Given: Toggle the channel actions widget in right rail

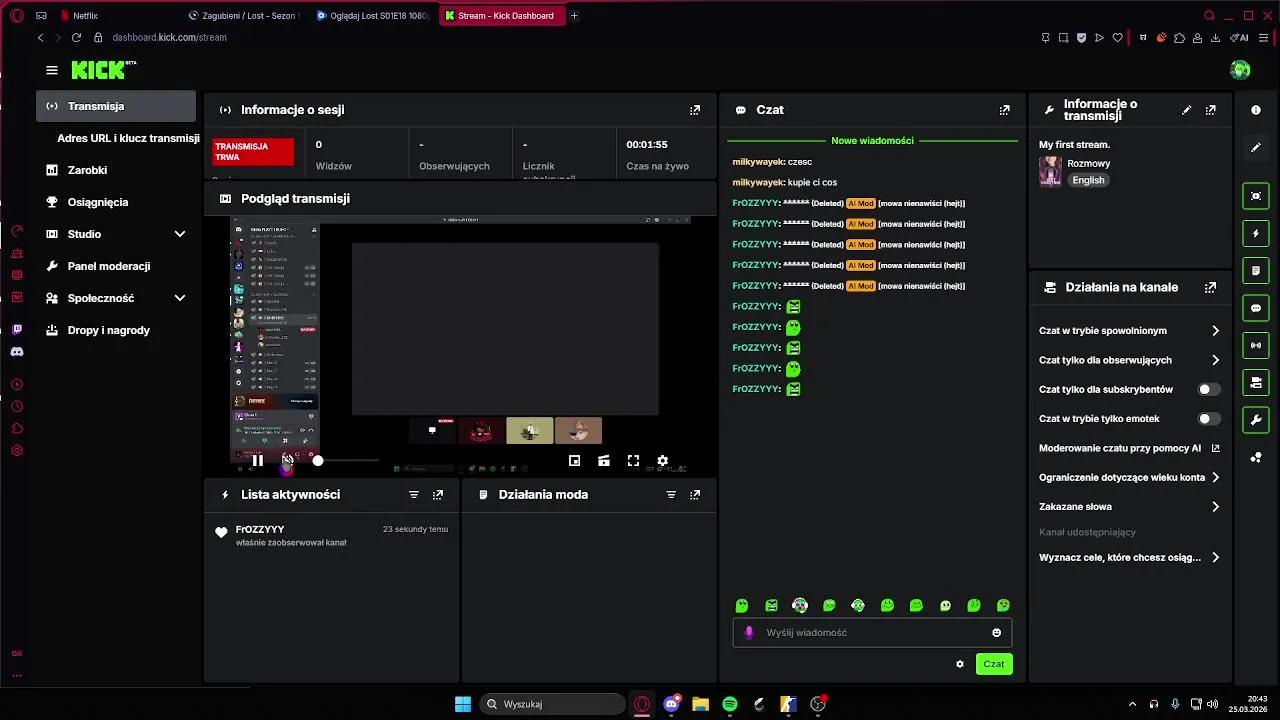Looking at the screenshot, I should pos(1256,383).
